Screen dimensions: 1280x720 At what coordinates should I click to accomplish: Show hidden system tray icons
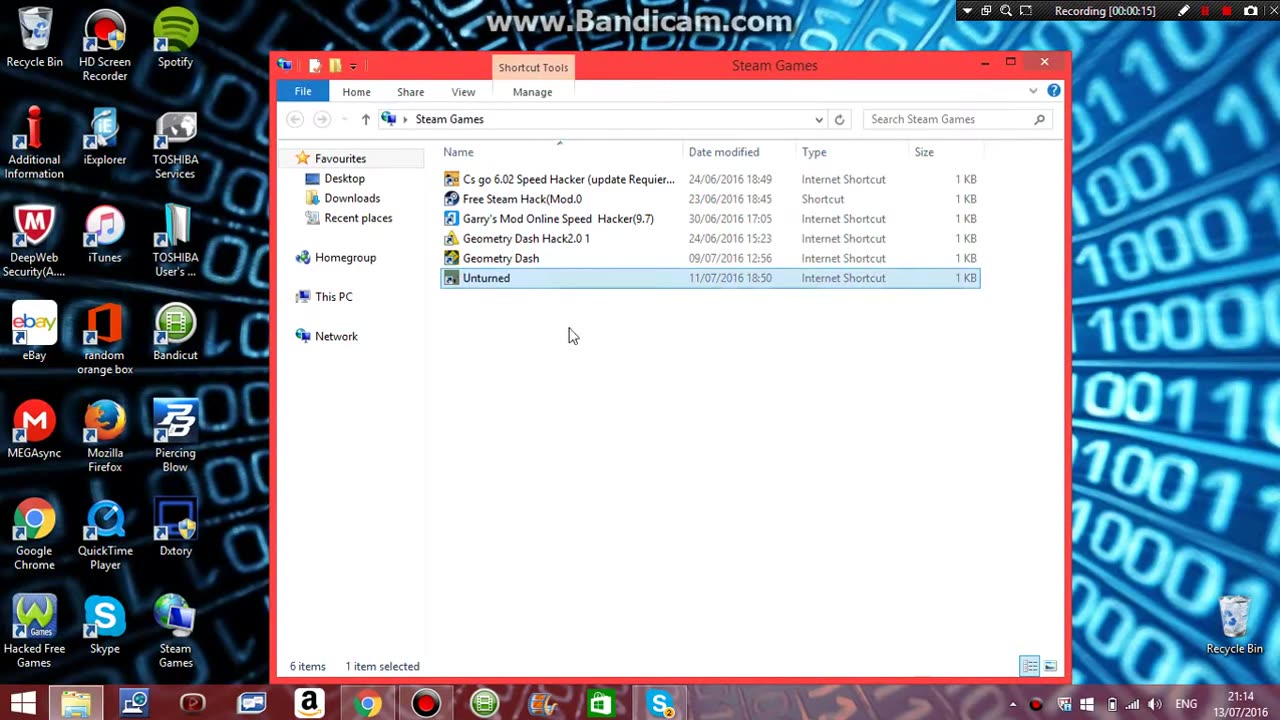[x=1012, y=705]
